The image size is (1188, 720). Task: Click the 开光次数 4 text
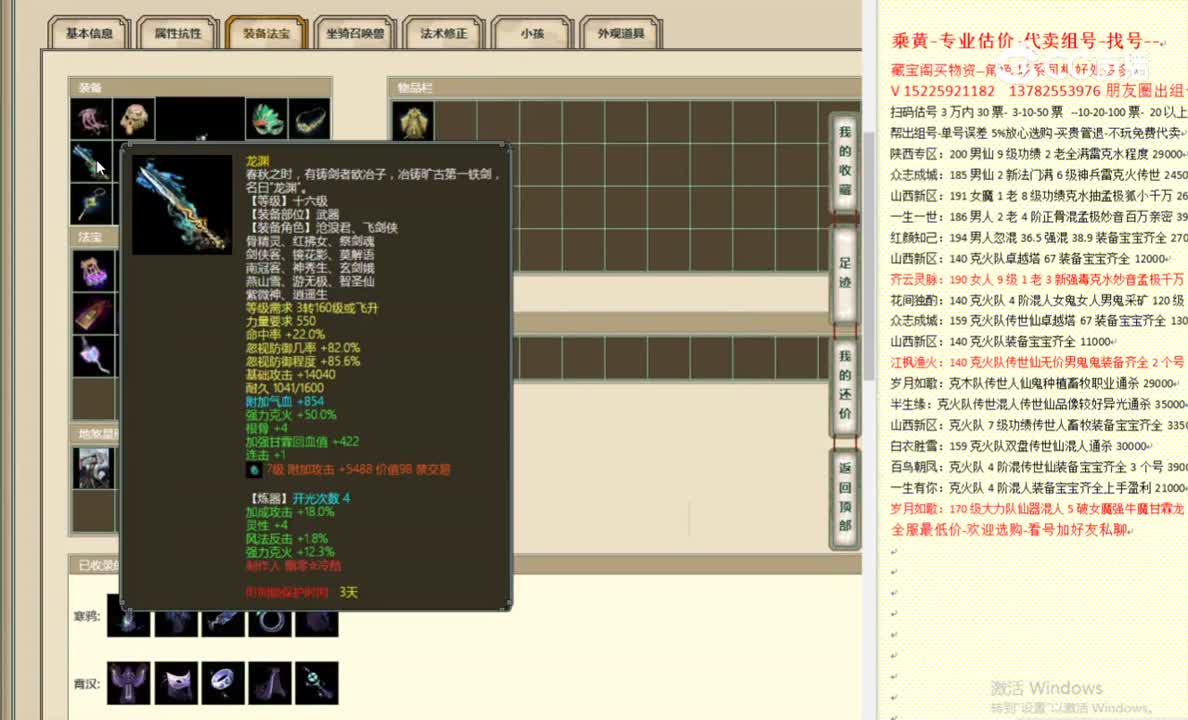click(x=321, y=499)
